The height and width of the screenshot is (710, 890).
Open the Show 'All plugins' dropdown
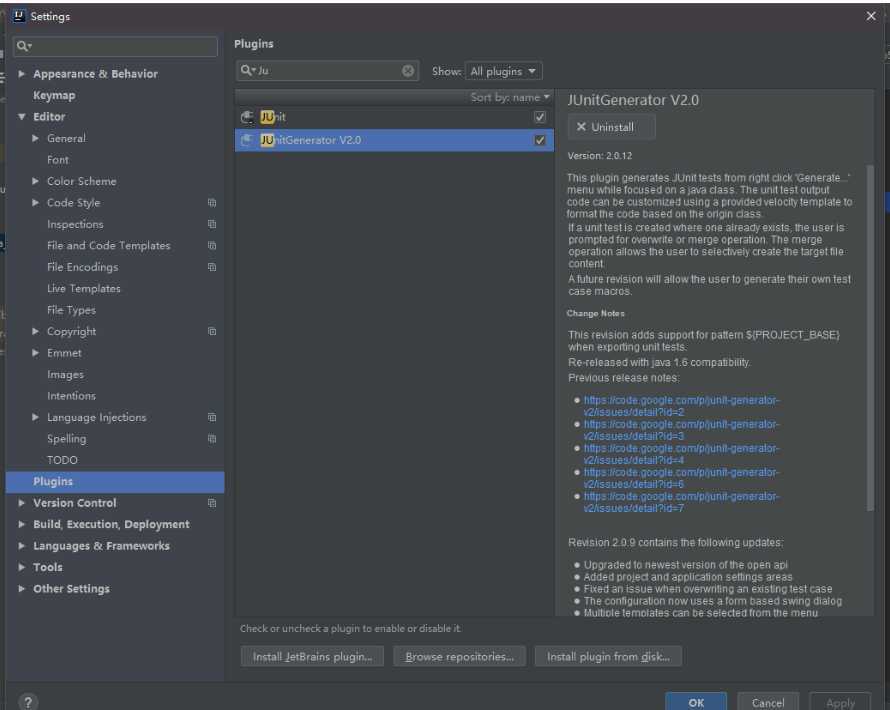[503, 71]
